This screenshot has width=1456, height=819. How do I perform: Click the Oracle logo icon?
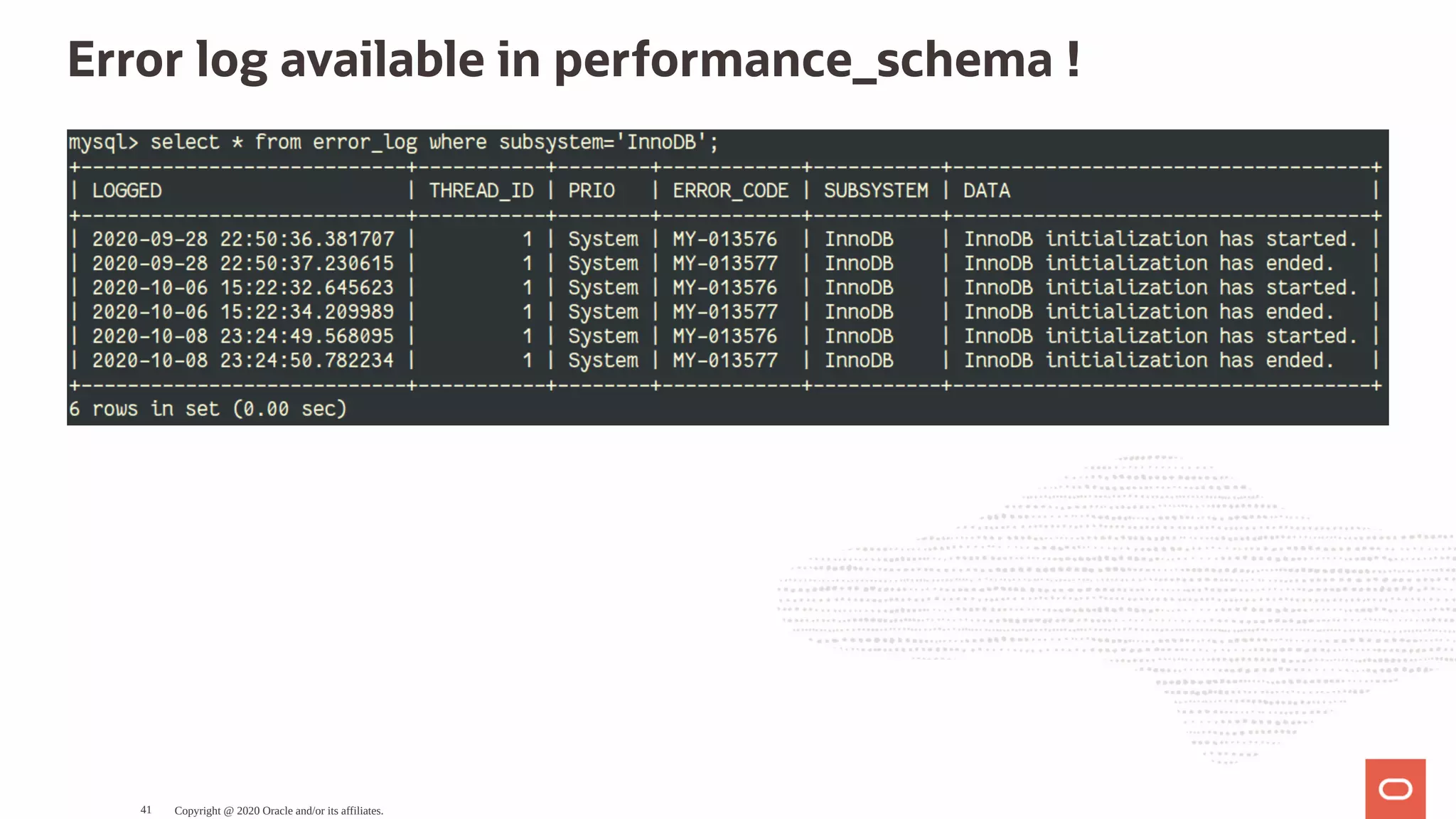tap(1395, 788)
